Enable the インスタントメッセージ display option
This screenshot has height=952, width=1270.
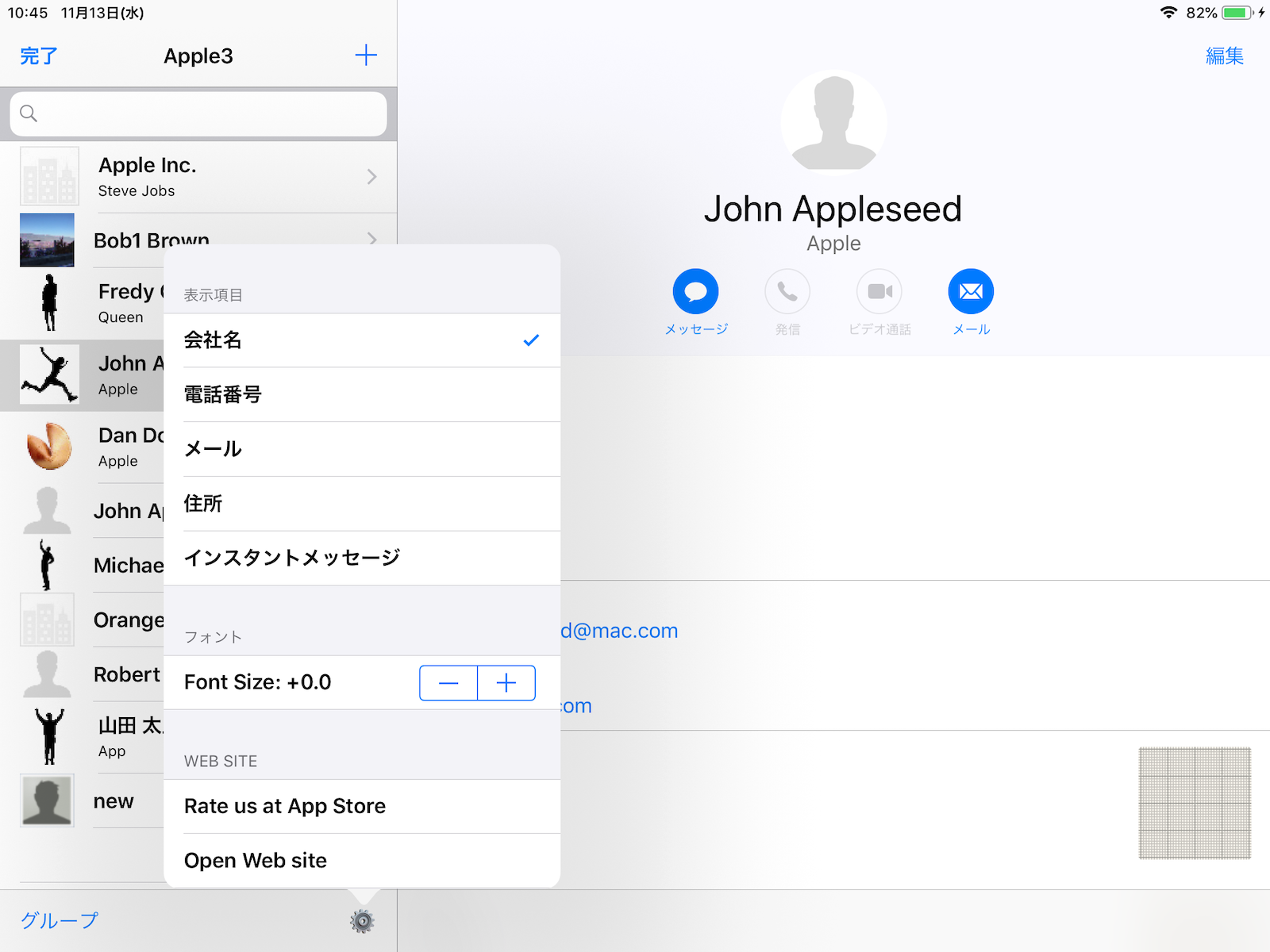pos(362,559)
